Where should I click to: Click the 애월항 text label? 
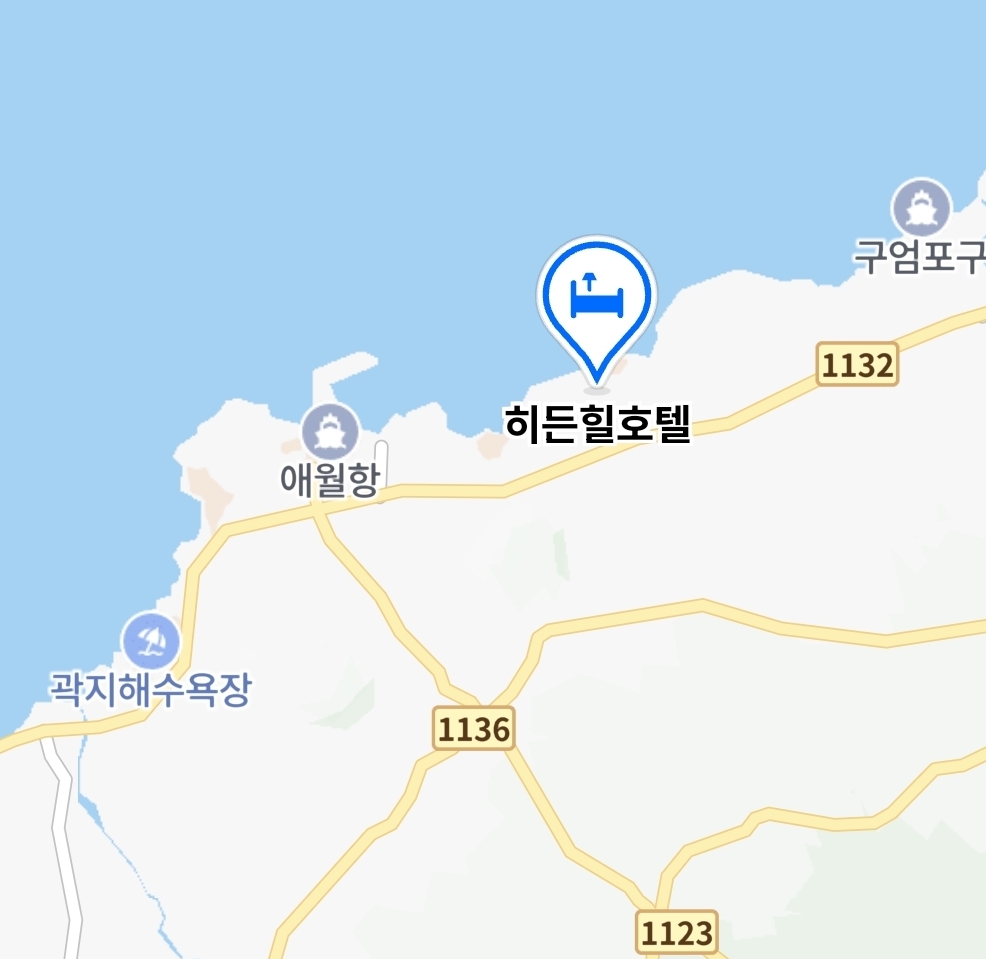(330, 480)
